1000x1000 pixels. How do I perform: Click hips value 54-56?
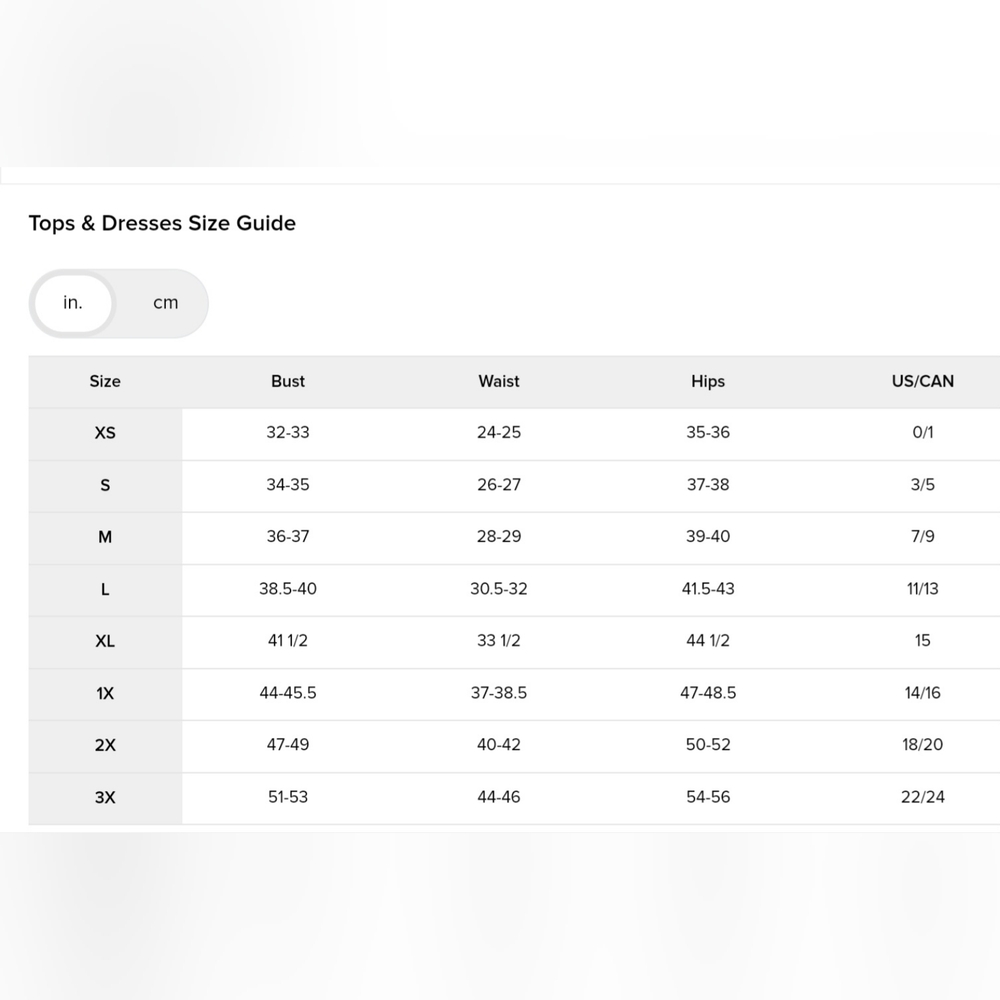708,797
